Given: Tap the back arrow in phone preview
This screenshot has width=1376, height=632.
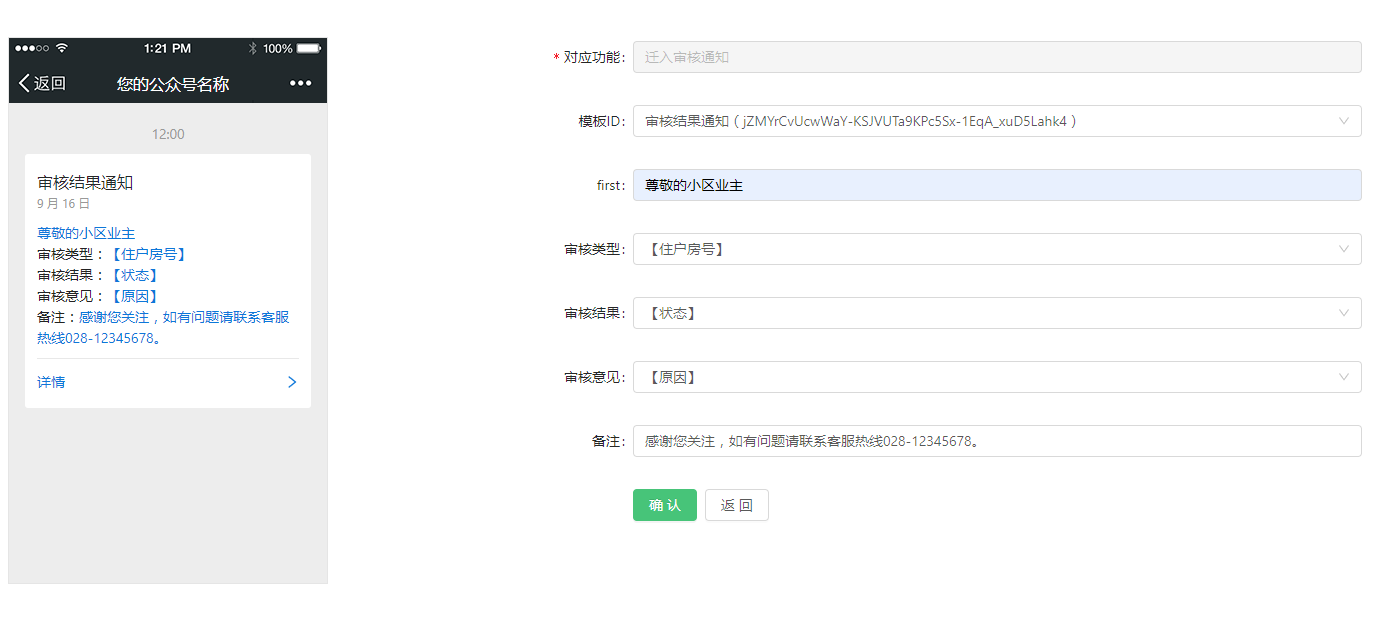Looking at the screenshot, I should (x=25, y=83).
